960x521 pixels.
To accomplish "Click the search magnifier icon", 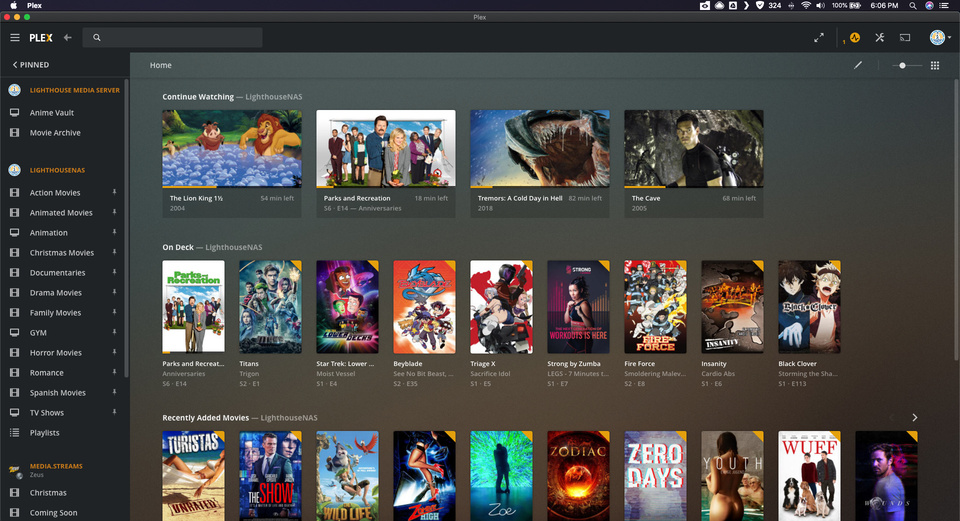I will [x=97, y=37].
